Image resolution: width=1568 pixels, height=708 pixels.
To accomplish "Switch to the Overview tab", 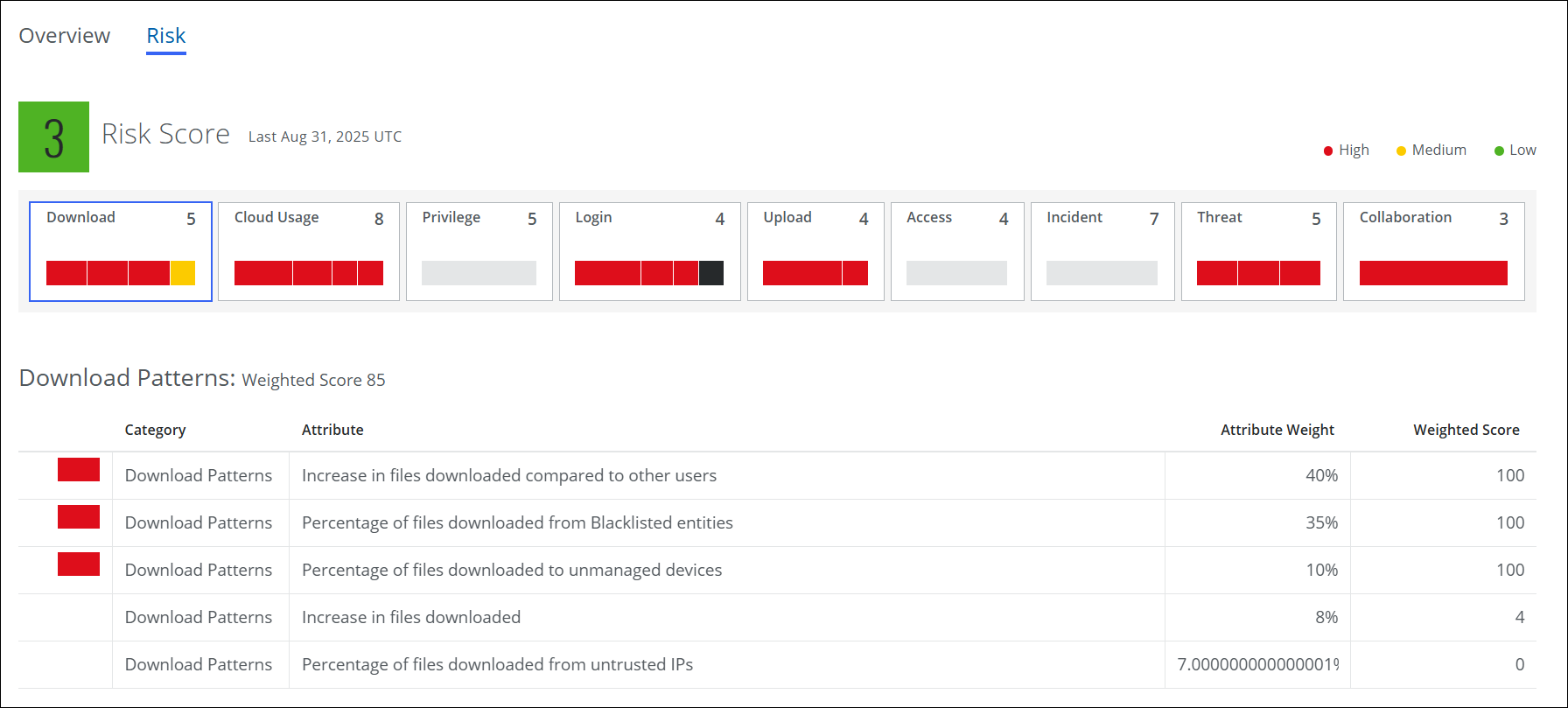I will click(x=65, y=36).
